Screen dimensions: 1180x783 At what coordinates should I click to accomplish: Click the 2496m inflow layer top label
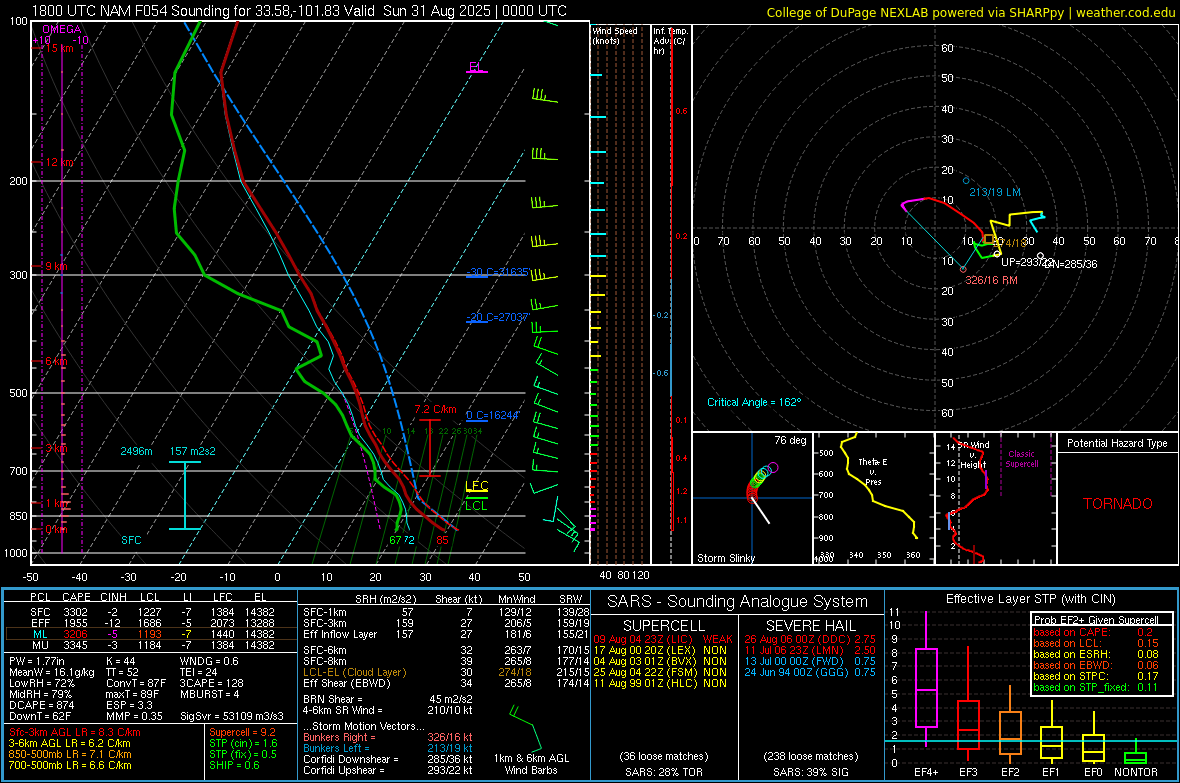136,451
